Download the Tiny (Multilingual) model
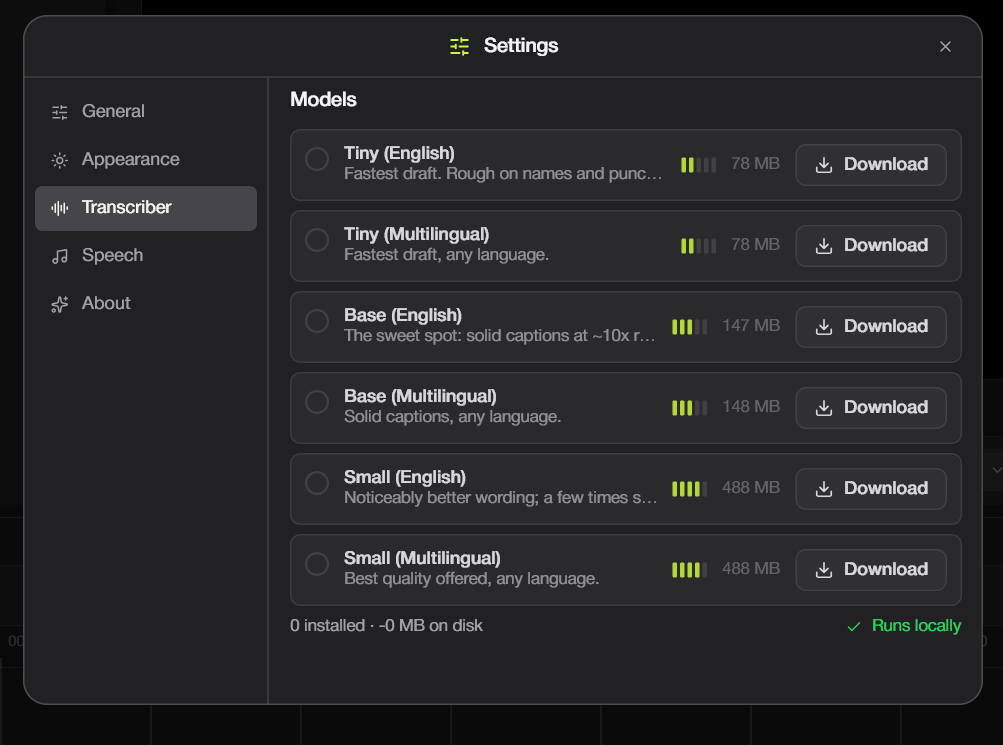 (871, 246)
